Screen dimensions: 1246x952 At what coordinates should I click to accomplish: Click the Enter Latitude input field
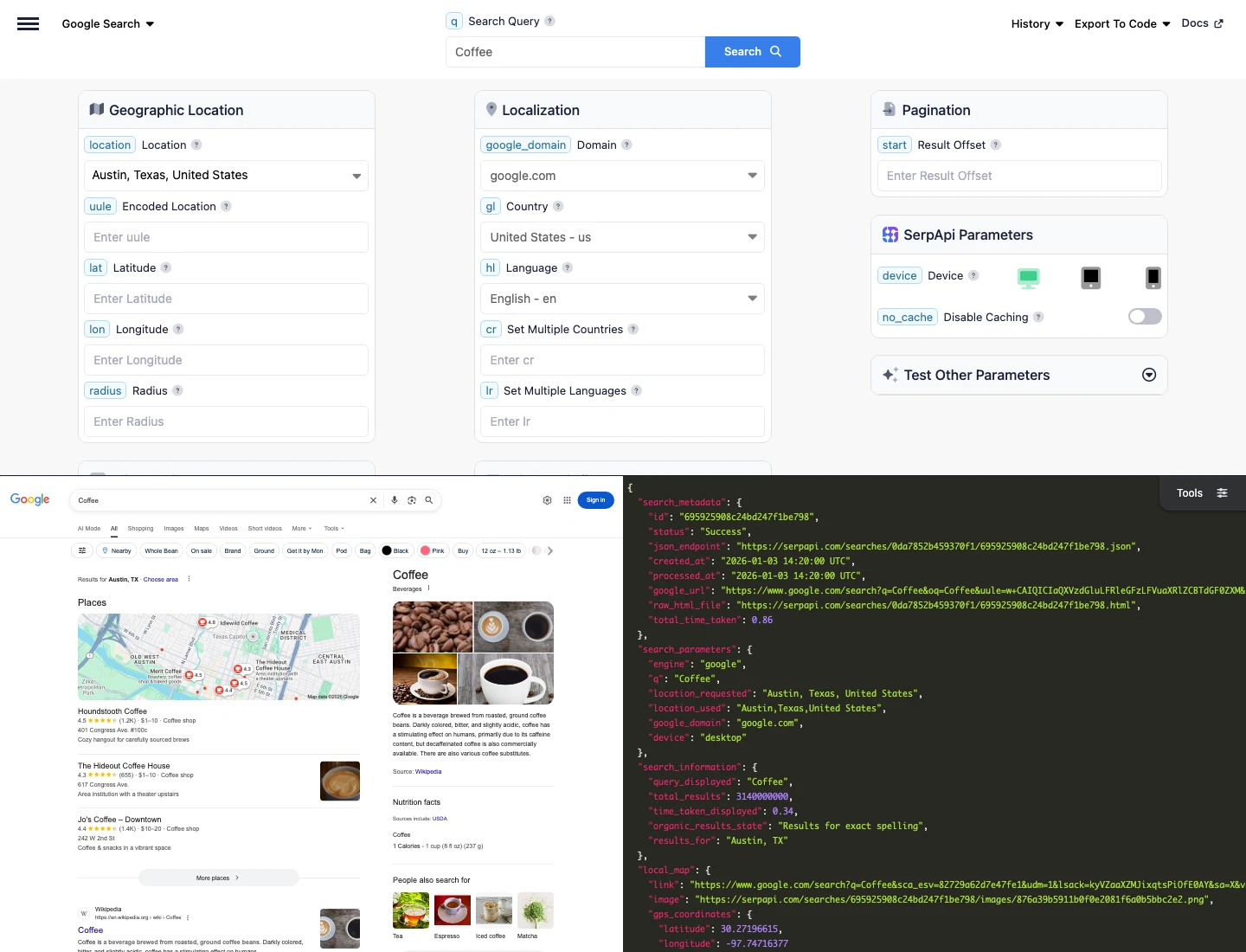coord(226,299)
